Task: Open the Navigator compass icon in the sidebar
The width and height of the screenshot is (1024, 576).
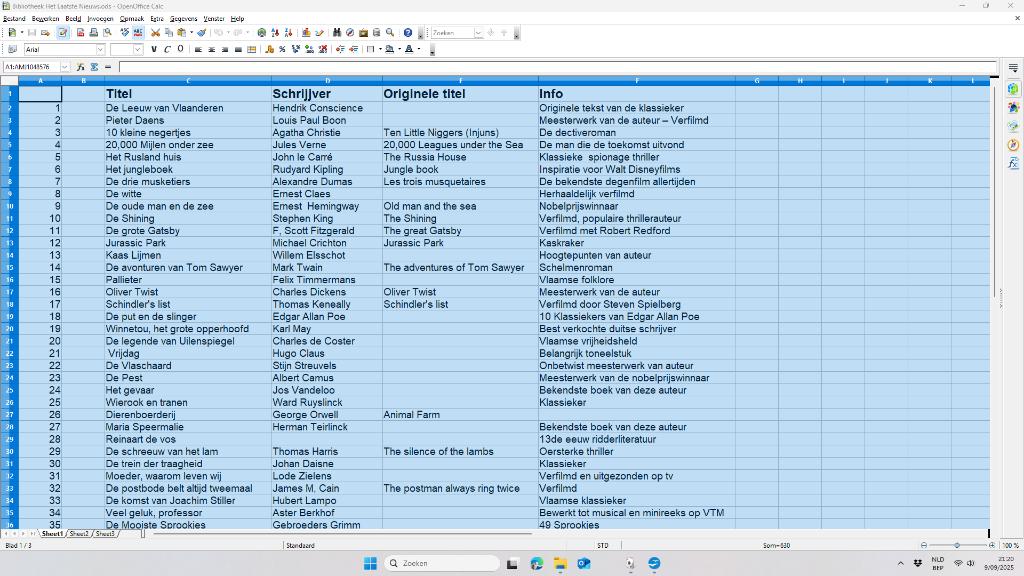Action: (1013, 145)
